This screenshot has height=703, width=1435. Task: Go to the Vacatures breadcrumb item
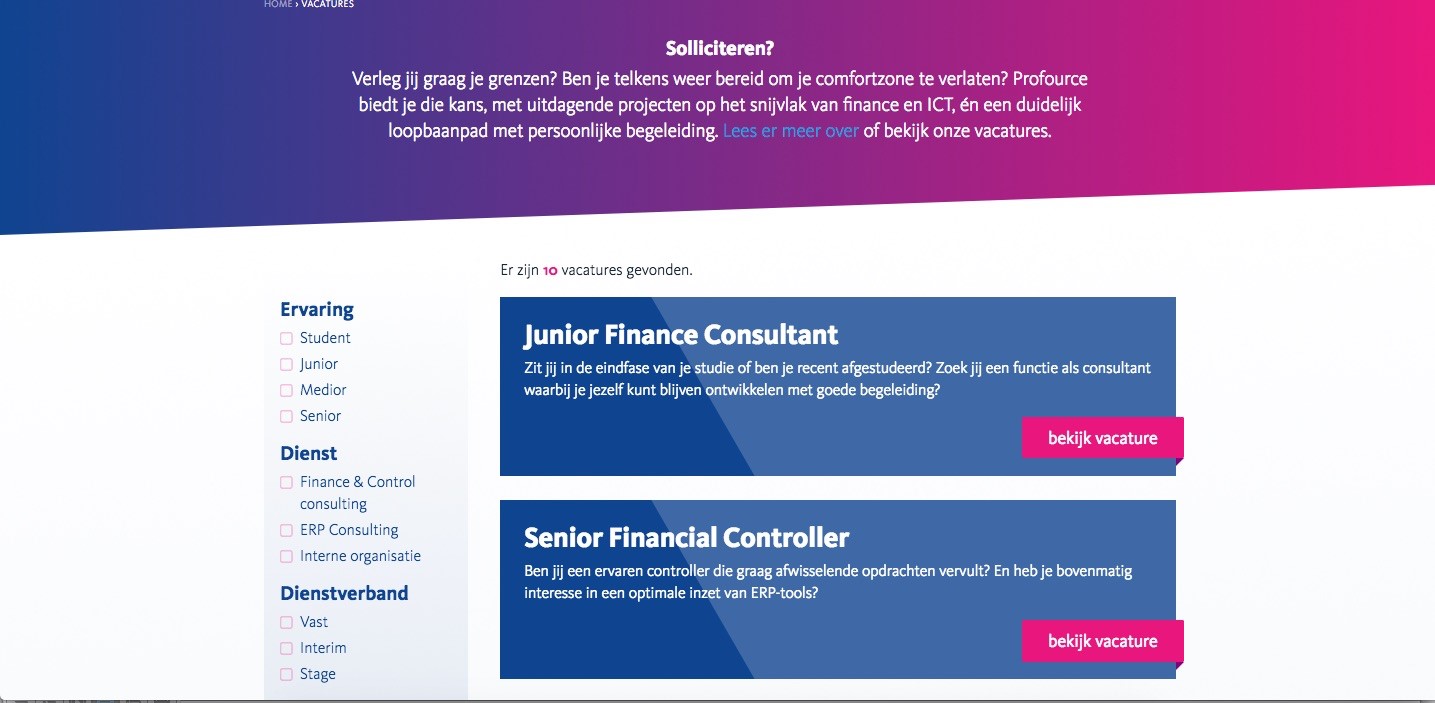(x=327, y=4)
